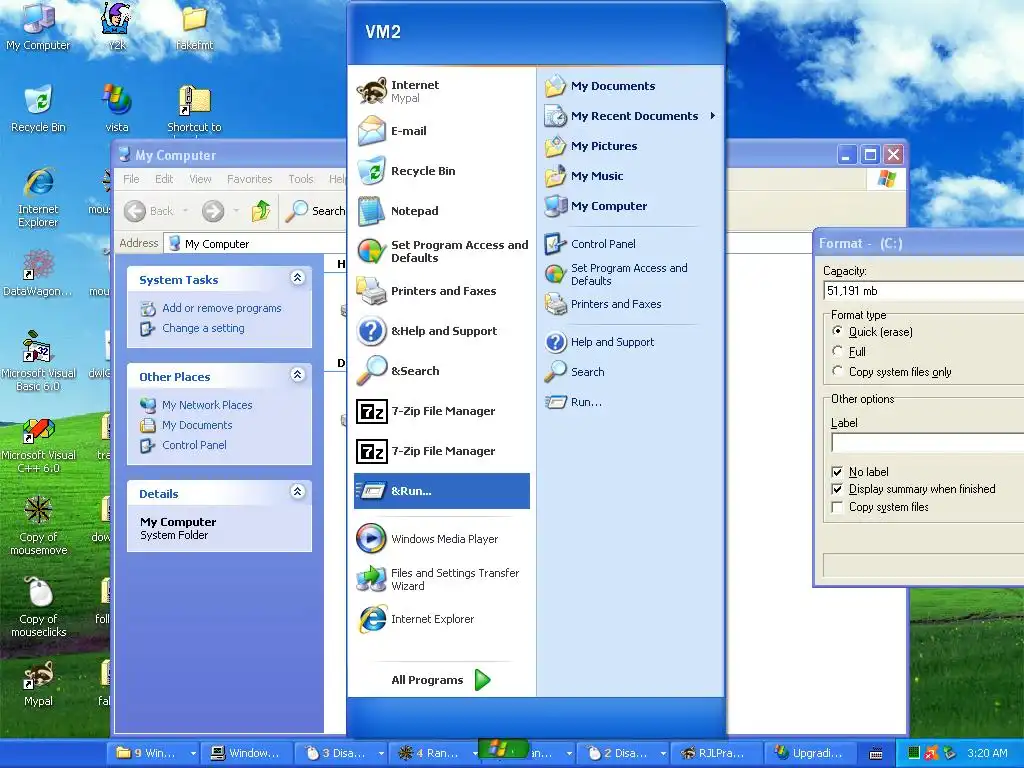1024x768 pixels.
Task: Open bold Printers and Faxes entry
Action: [x=441, y=291]
